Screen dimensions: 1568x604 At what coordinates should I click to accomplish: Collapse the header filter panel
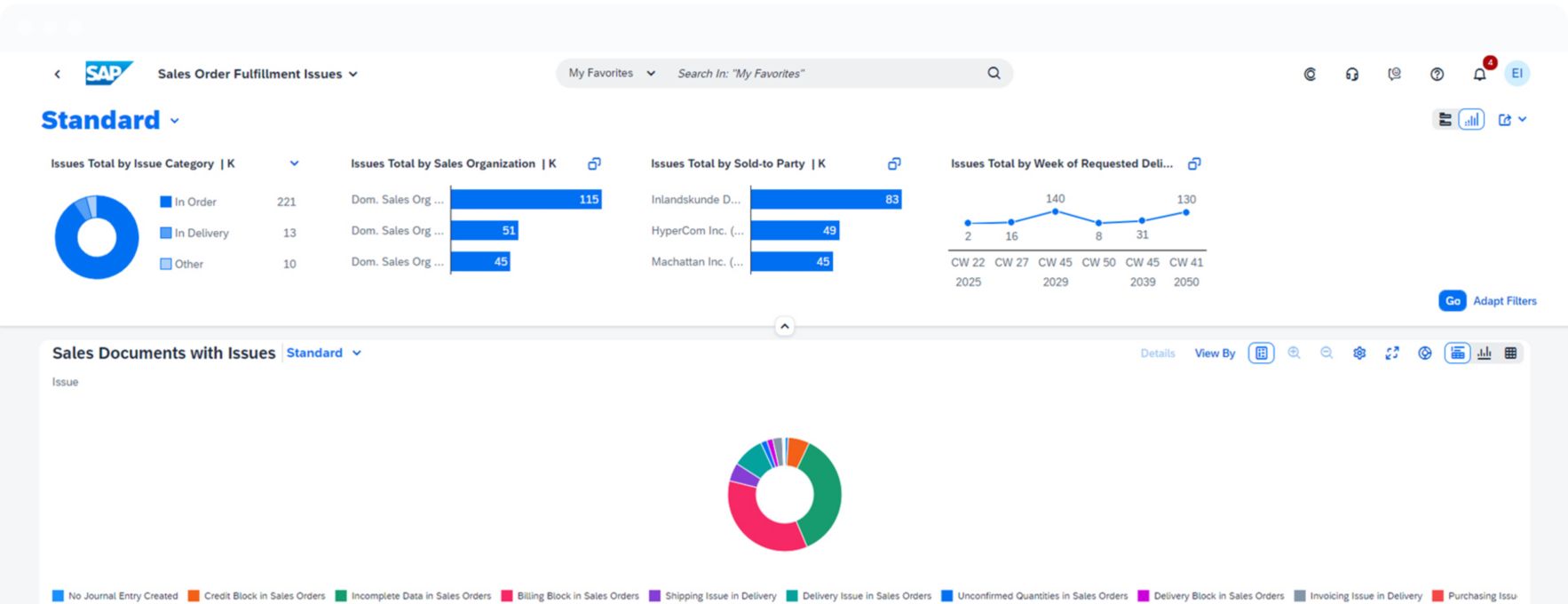784,327
